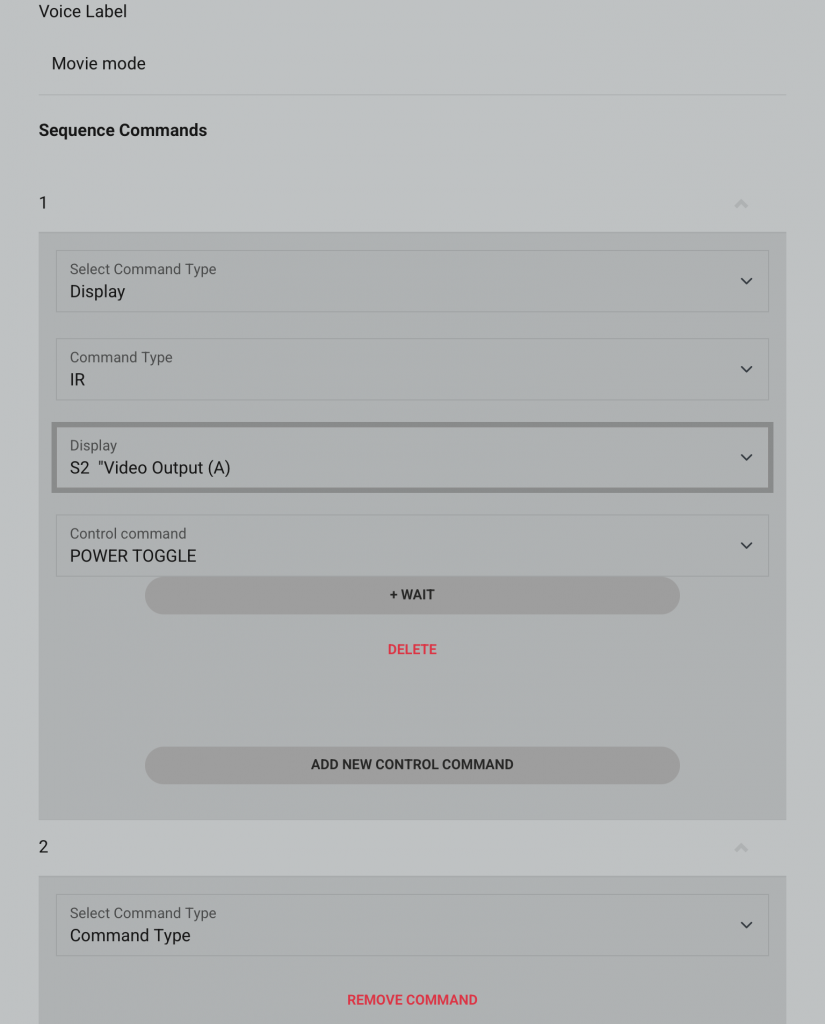Click REMOVE COMMAND link

point(412,1000)
